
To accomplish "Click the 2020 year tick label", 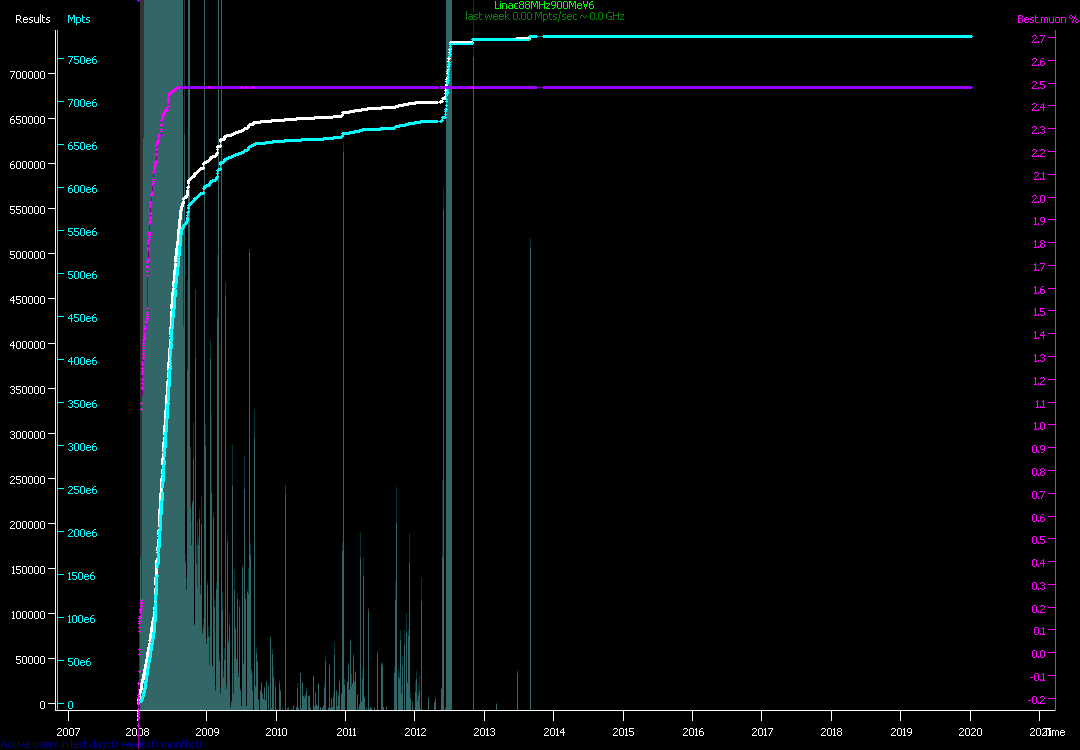I will pyautogui.click(x=971, y=730).
